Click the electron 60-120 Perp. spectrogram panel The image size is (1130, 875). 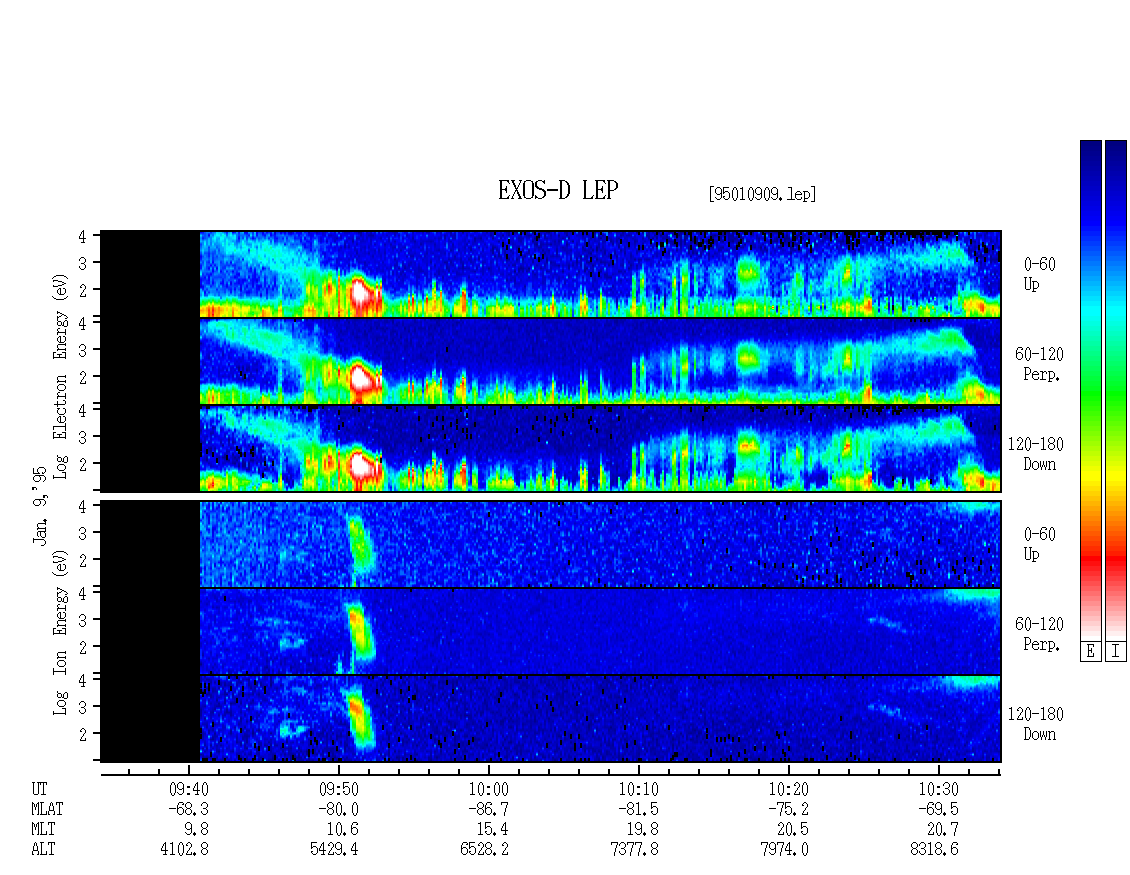tap(551, 361)
